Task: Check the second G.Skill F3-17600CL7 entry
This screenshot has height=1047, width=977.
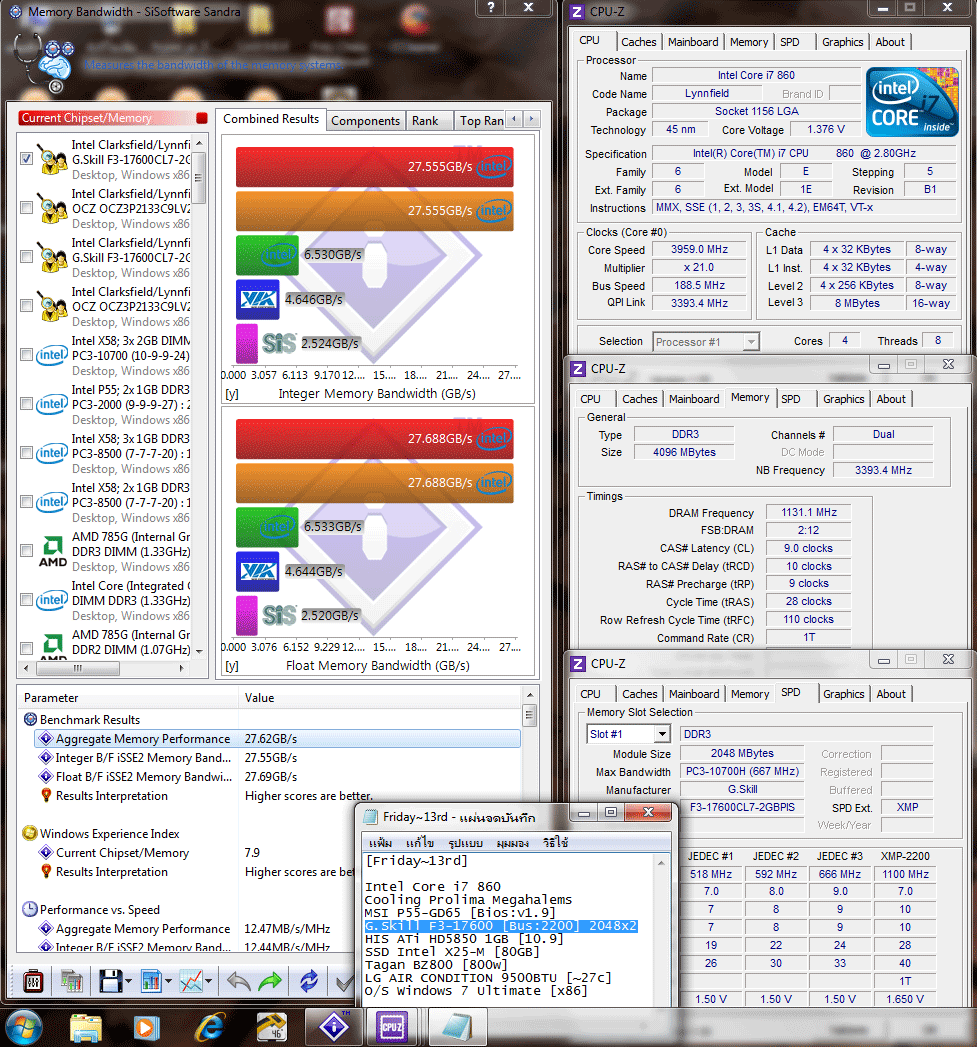Action: click(27, 256)
